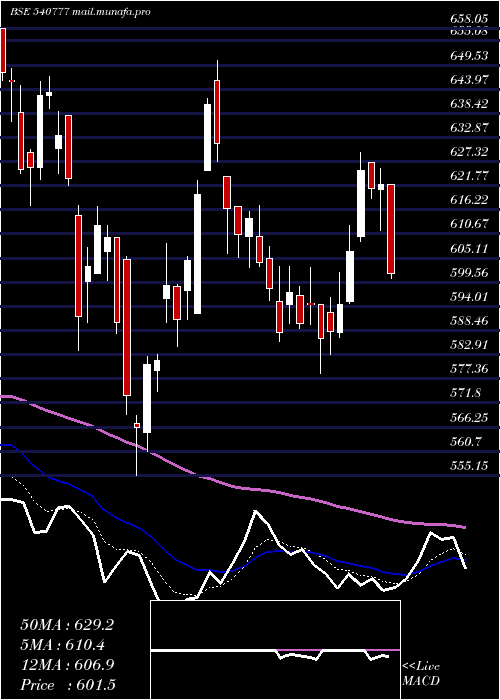Click the 658.05 price axis label
This screenshot has height=700, width=500.
tap(469, 19)
